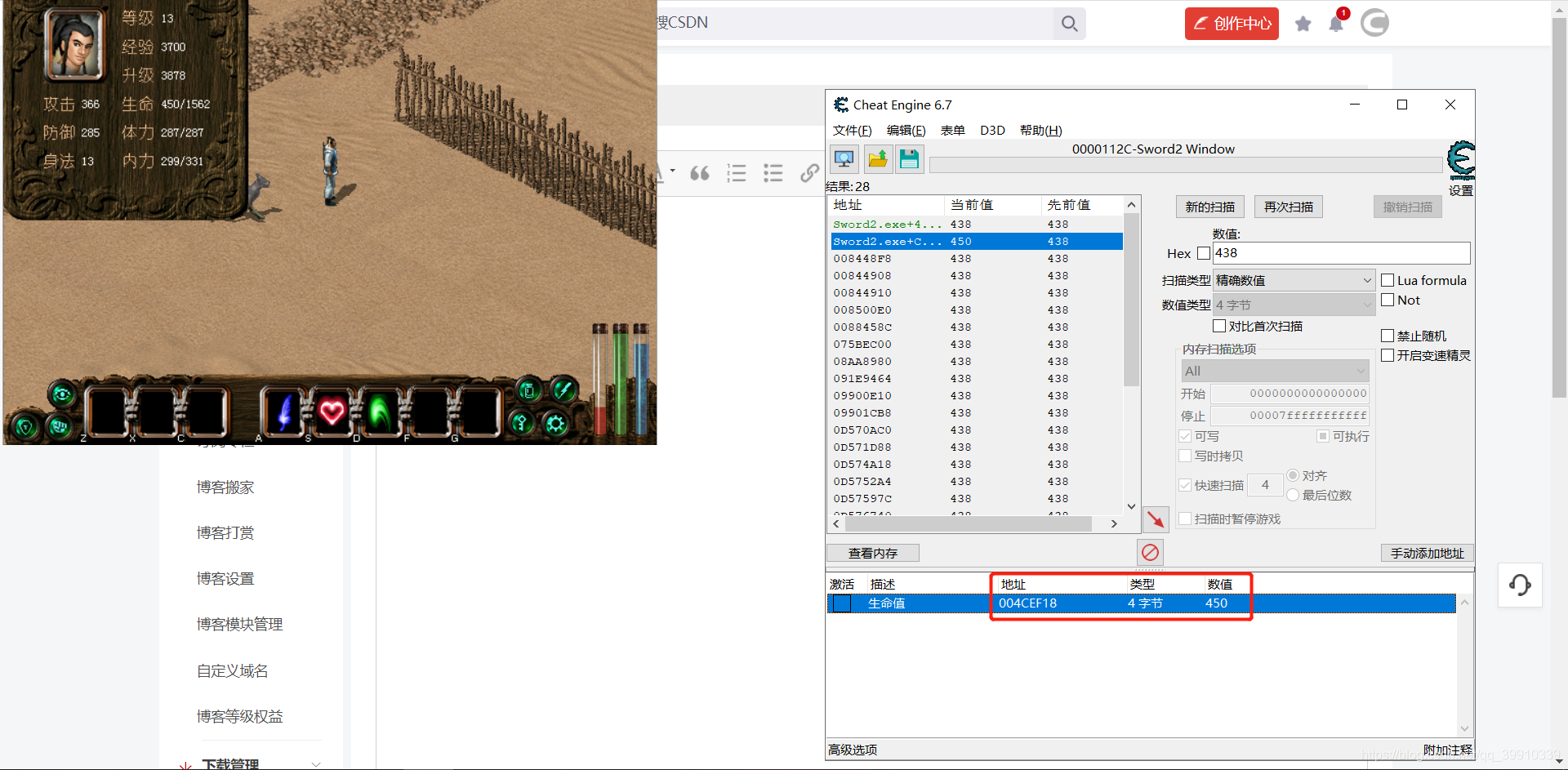Expand 下载管理 sidebar section
The height and width of the screenshot is (770, 1568).
point(316,764)
